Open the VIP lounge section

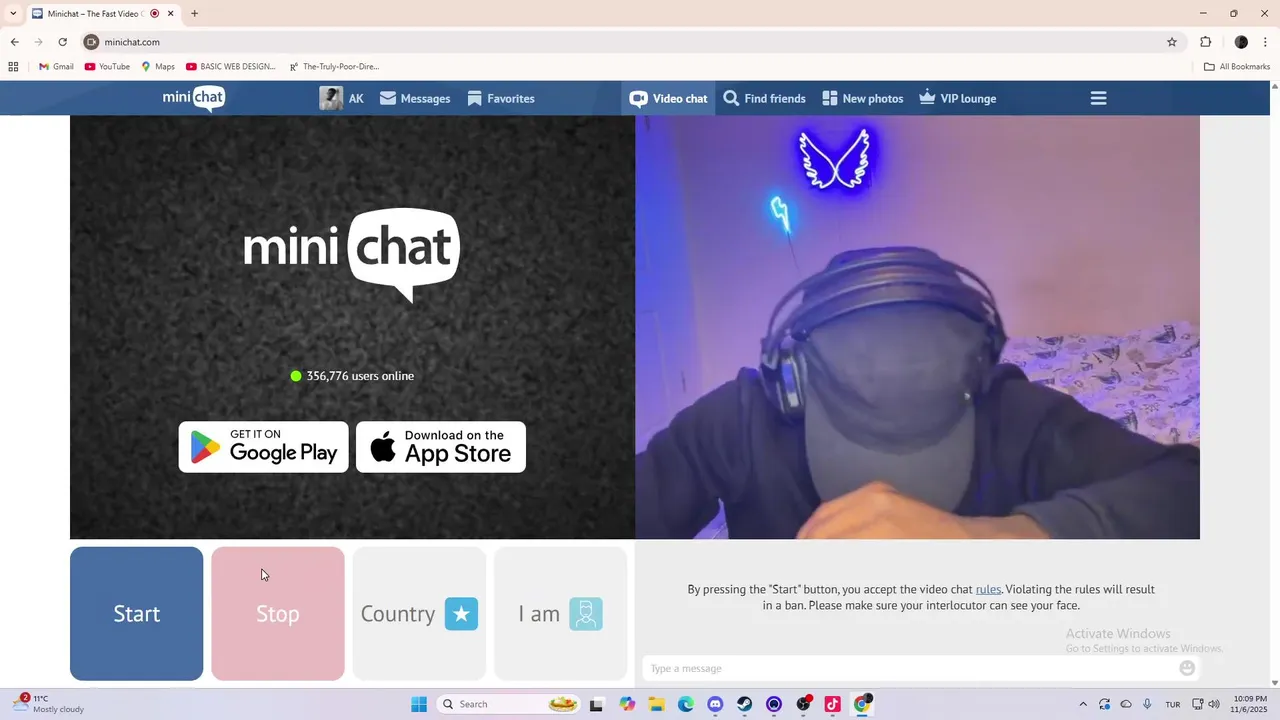point(957,98)
